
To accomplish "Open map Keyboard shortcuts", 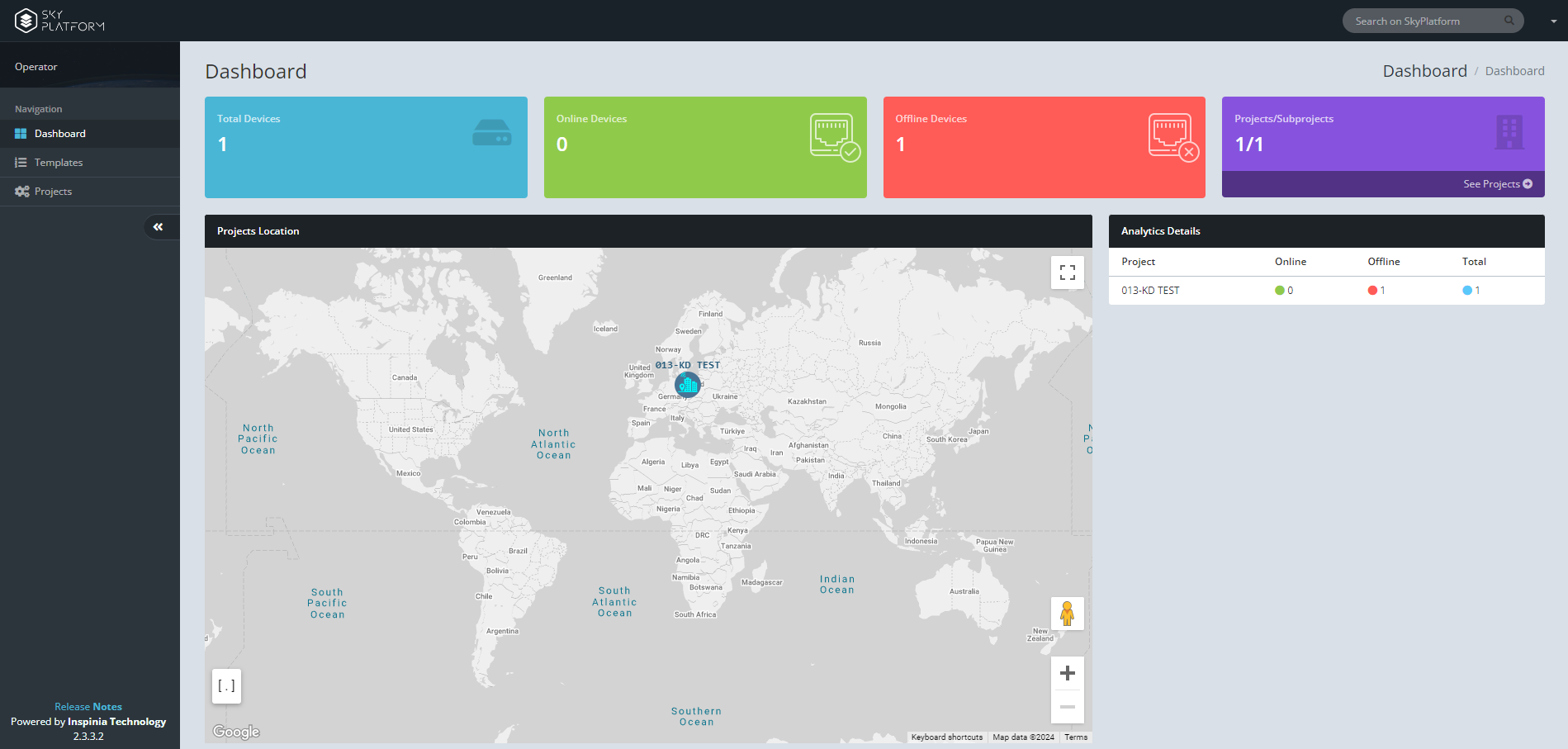I will click(x=946, y=737).
